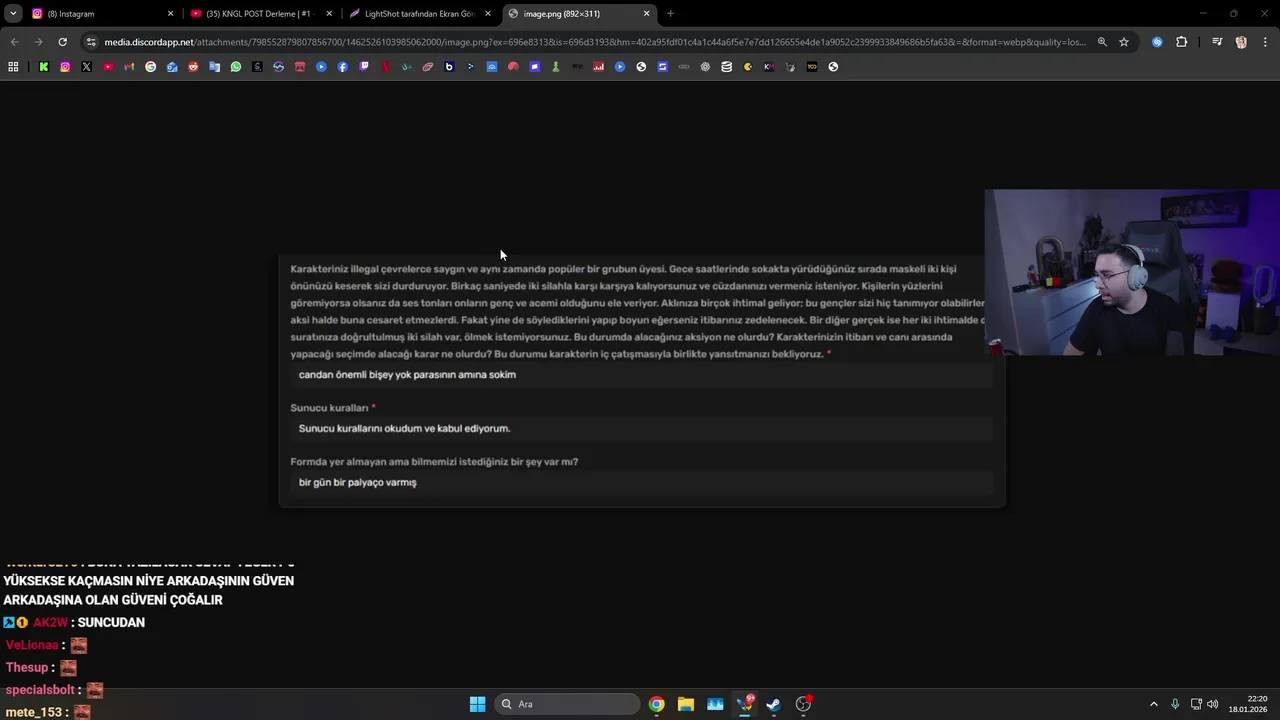The image size is (1280, 720).
Task: Click the 'Sunucu kurallarını okudum ve kabul ediyorum.' text
Action: pos(404,428)
